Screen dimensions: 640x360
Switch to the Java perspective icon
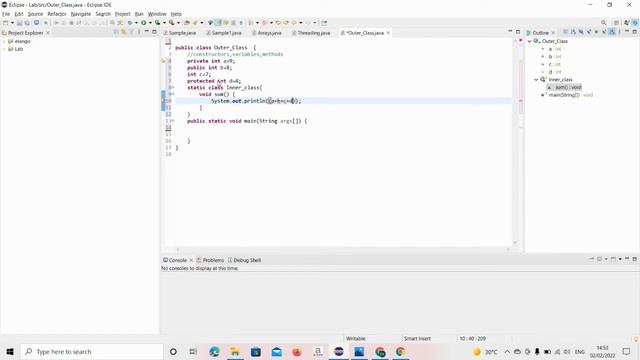[x=627, y=23]
